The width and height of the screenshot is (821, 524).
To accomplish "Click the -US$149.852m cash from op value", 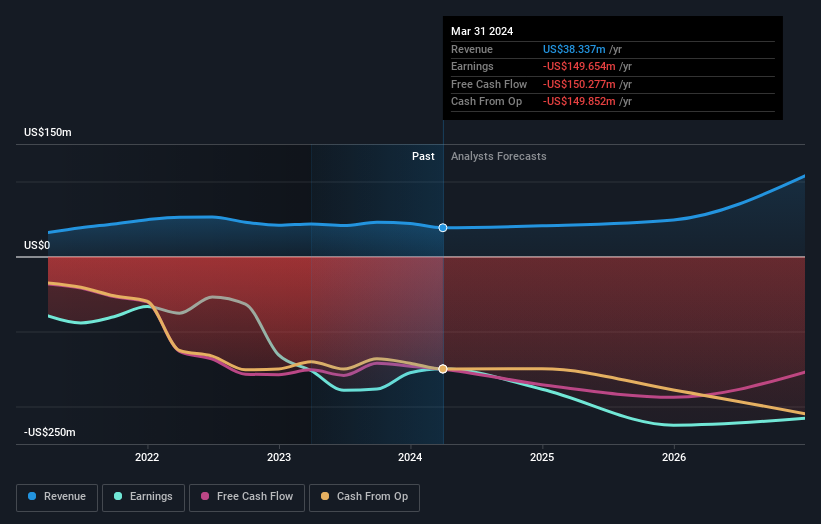I will (579, 102).
